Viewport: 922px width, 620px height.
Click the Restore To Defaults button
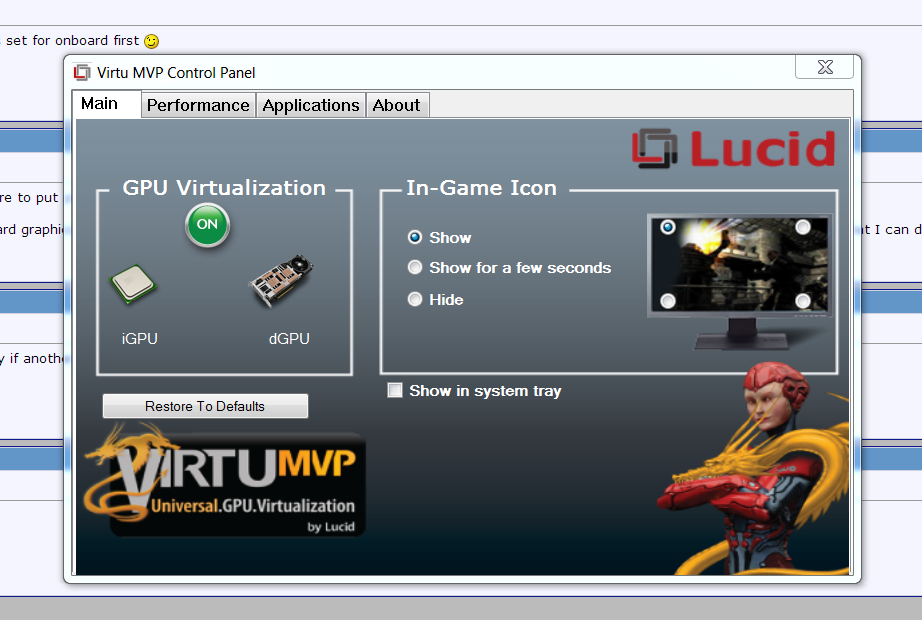(x=205, y=406)
